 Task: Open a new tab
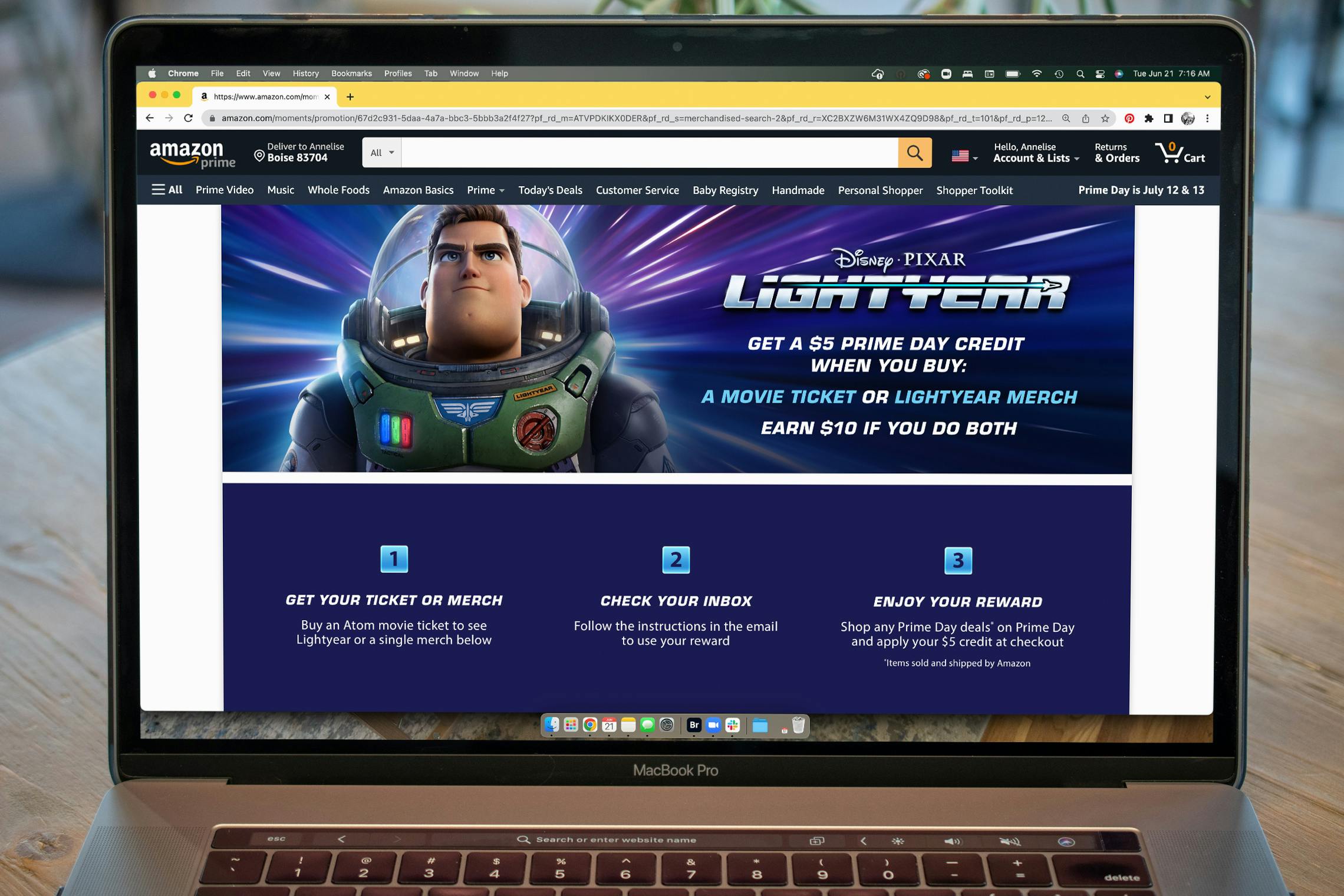[x=350, y=97]
